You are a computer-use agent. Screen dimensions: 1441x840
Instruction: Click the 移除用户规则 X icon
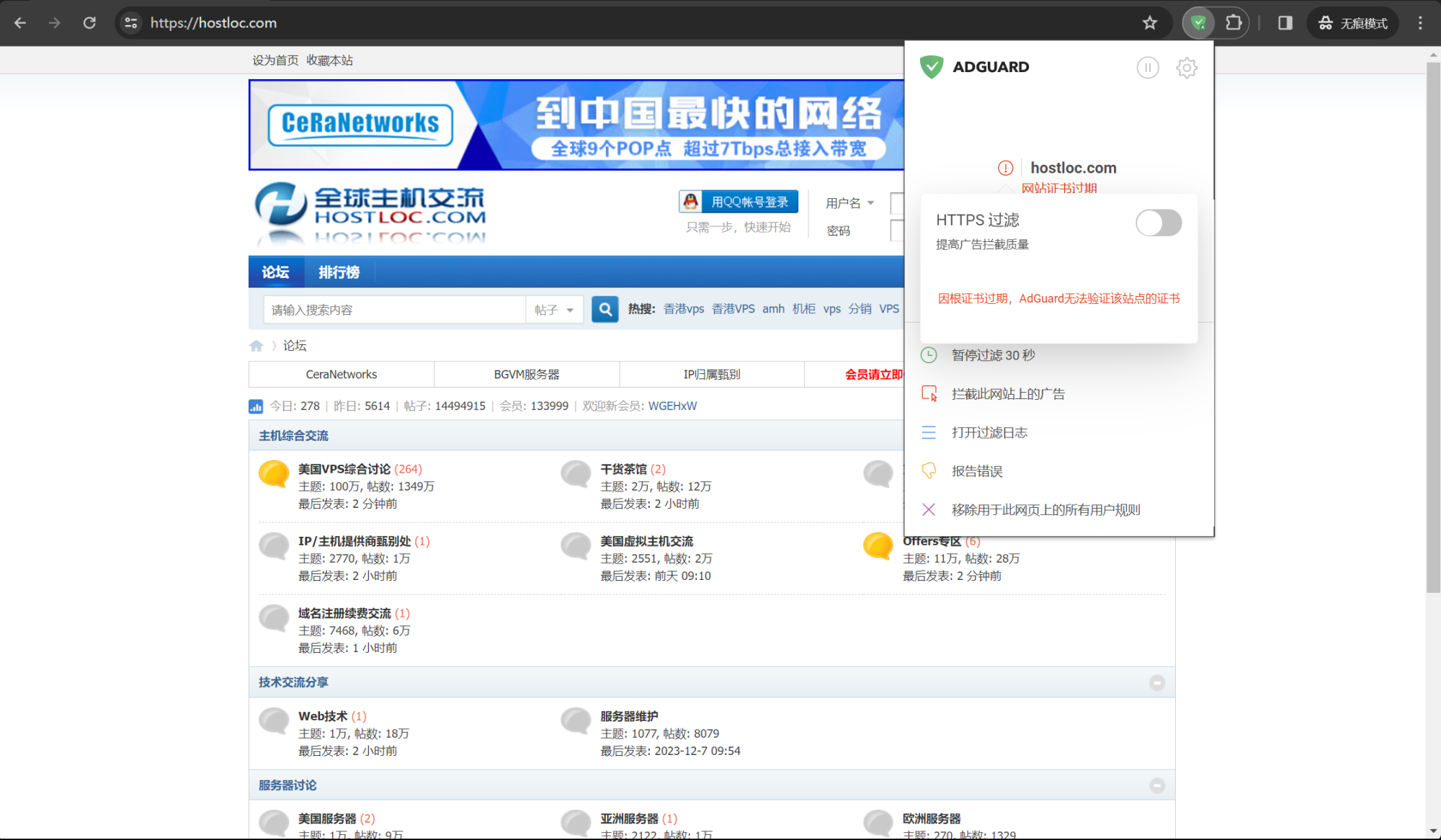click(929, 509)
